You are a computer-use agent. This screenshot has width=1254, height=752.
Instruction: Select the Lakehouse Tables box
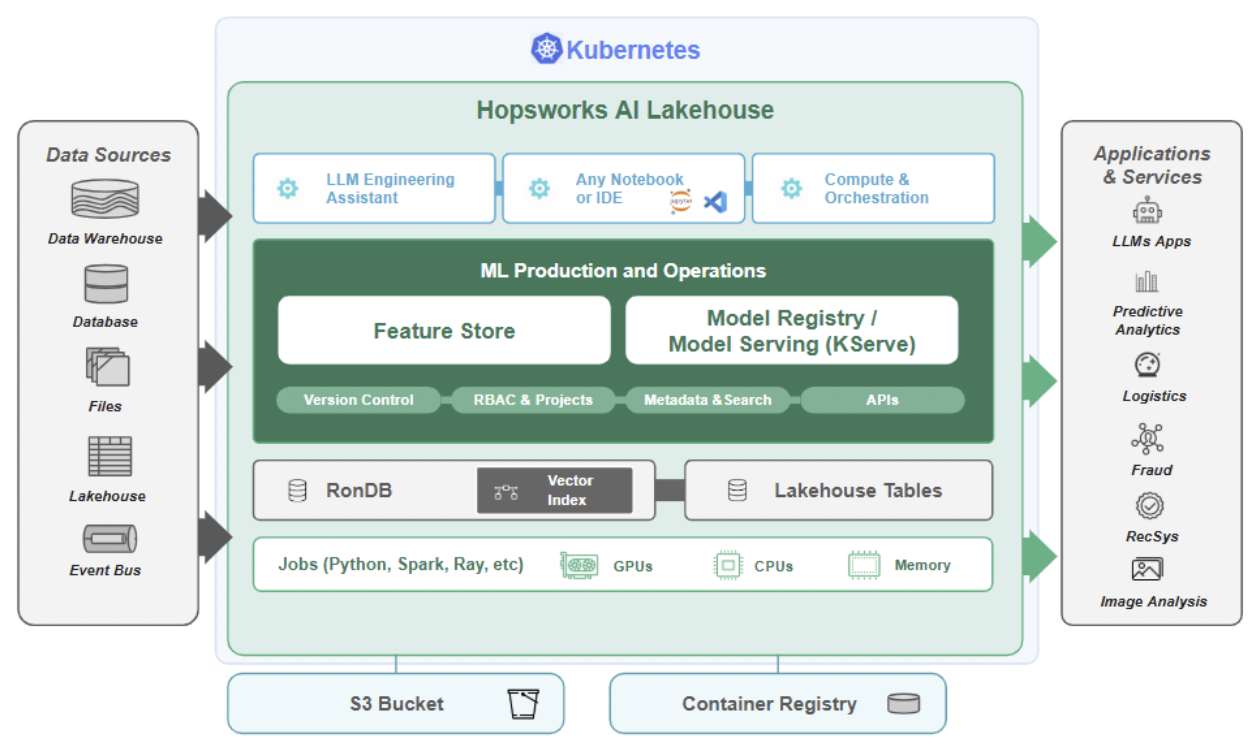[x=838, y=490]
